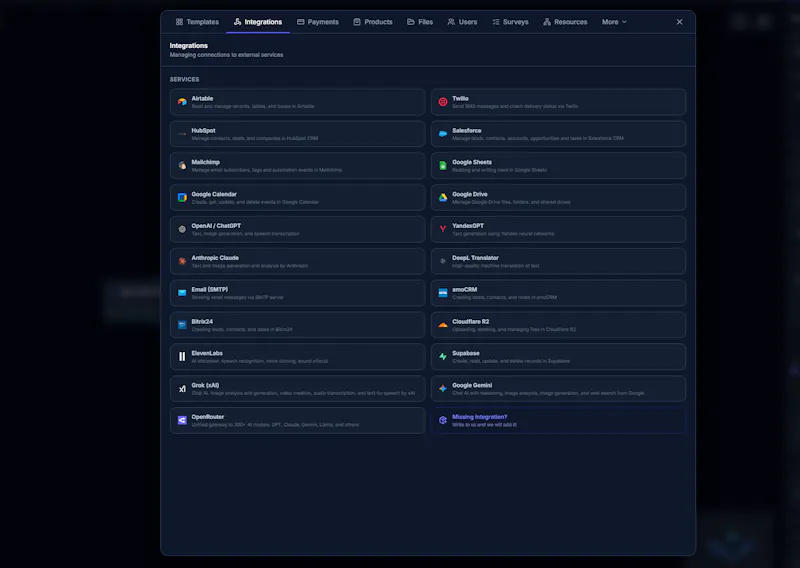The height and width of the screenshot is (568, 800).
Task: Click the ElevenLabs title text
Action: point(207,354)
